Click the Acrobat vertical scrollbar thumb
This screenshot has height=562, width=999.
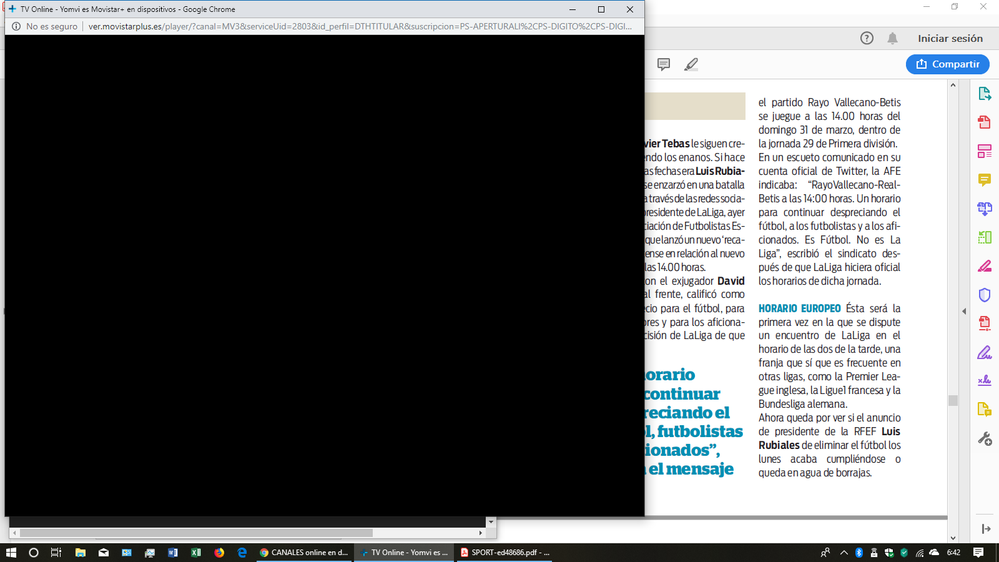point(953,400)
